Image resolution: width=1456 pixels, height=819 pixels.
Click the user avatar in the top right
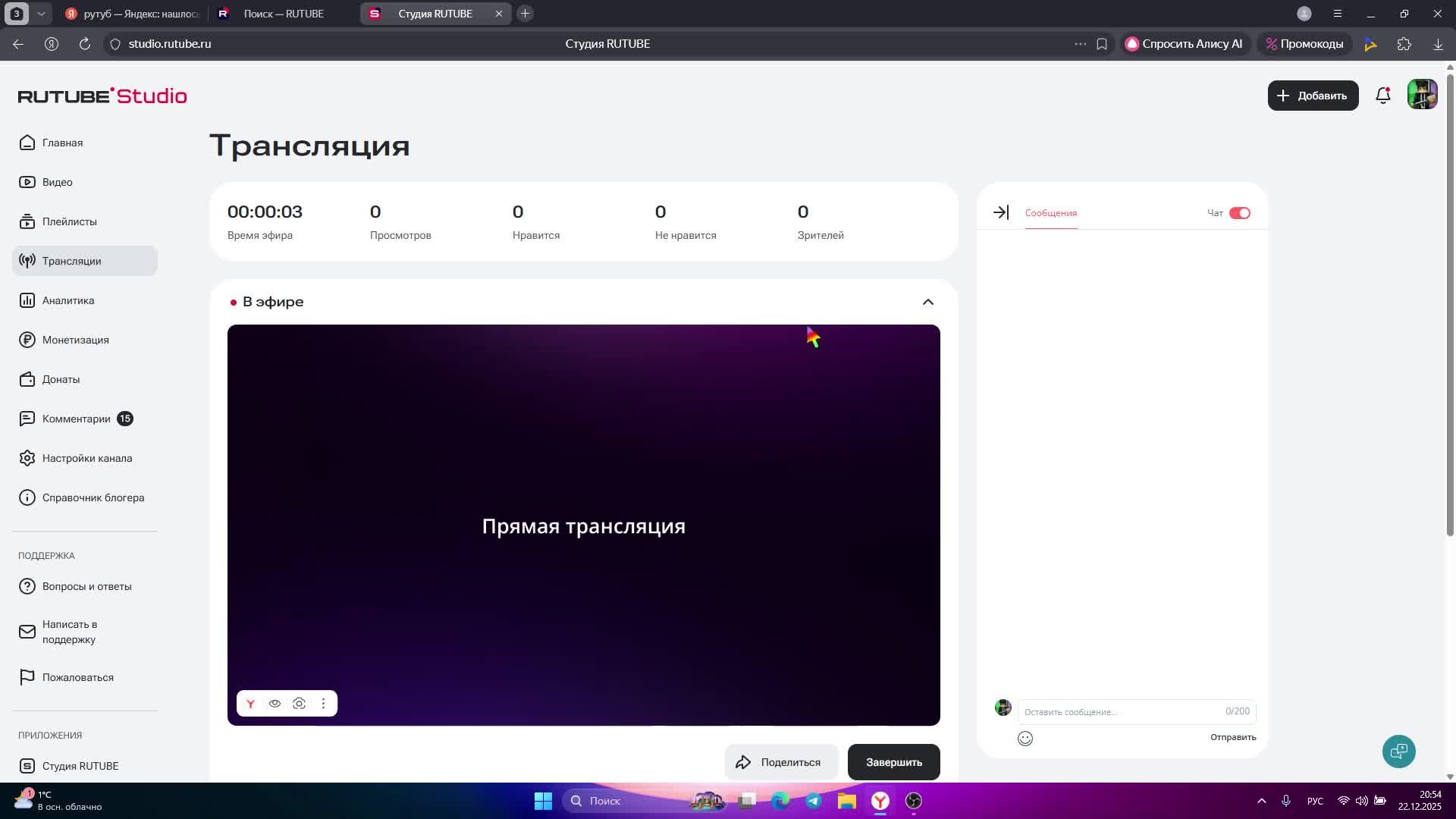[x=1422, y=96]
